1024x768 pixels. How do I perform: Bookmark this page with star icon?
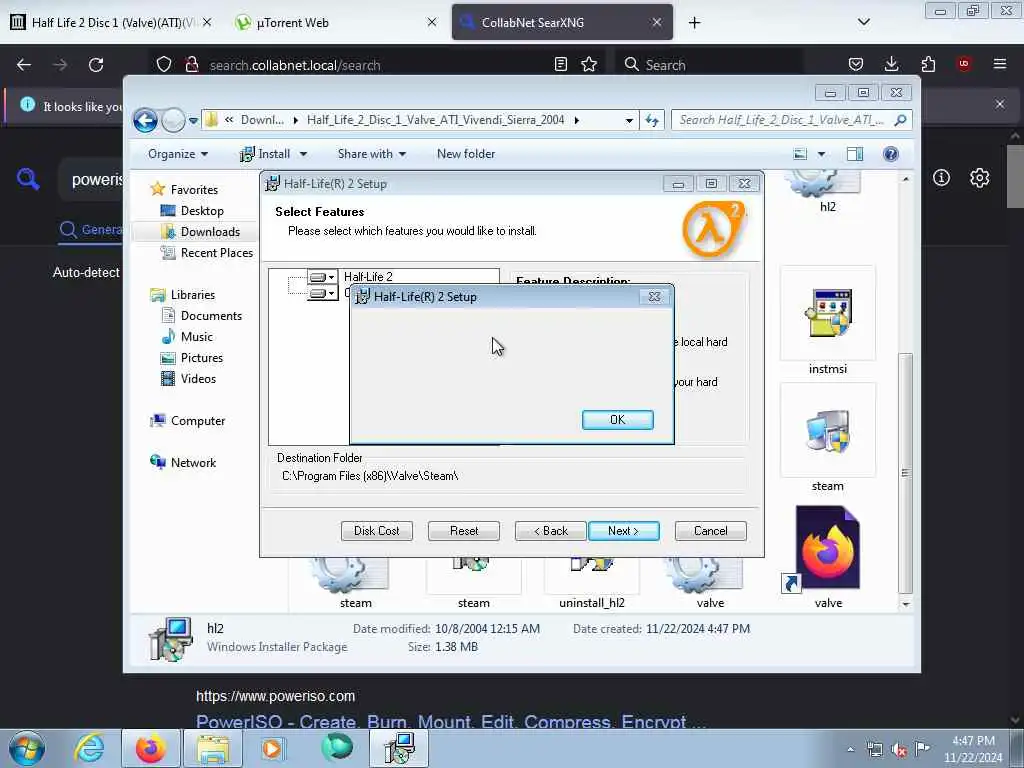[588, 64]
